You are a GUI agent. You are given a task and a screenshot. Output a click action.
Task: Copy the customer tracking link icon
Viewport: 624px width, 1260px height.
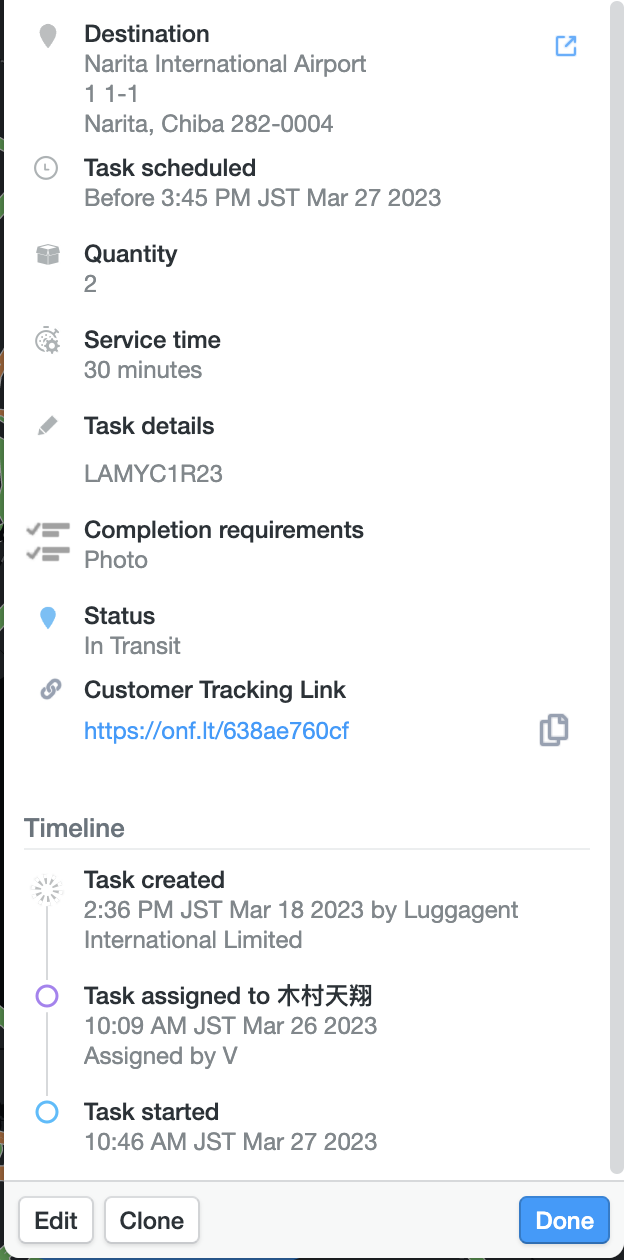pos(554,730)
